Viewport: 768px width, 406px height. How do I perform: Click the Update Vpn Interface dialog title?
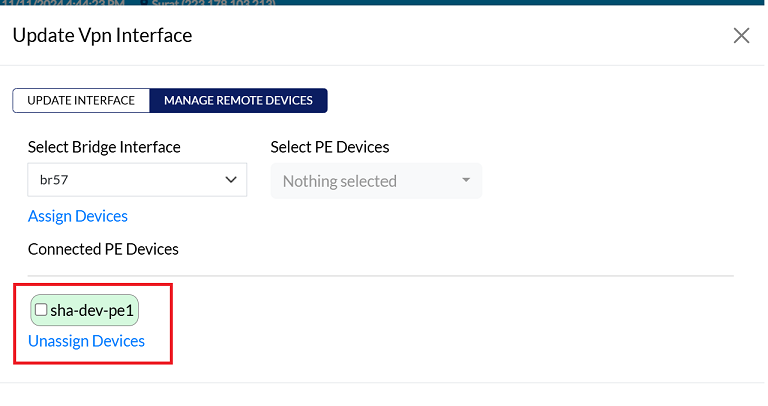(x=102, y=35)
